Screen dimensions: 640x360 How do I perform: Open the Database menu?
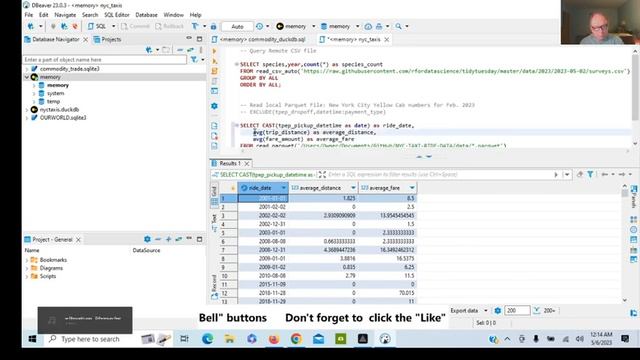(x=147, y=15)
